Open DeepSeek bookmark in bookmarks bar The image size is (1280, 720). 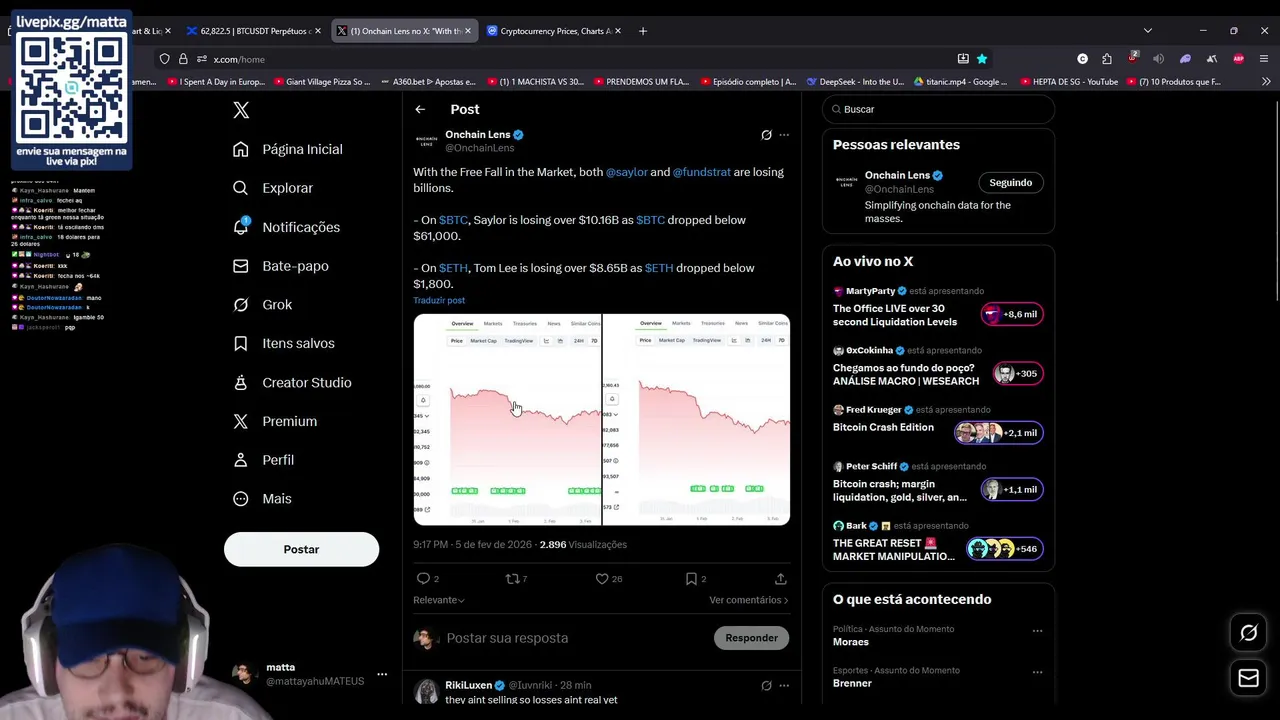(854, 82)
